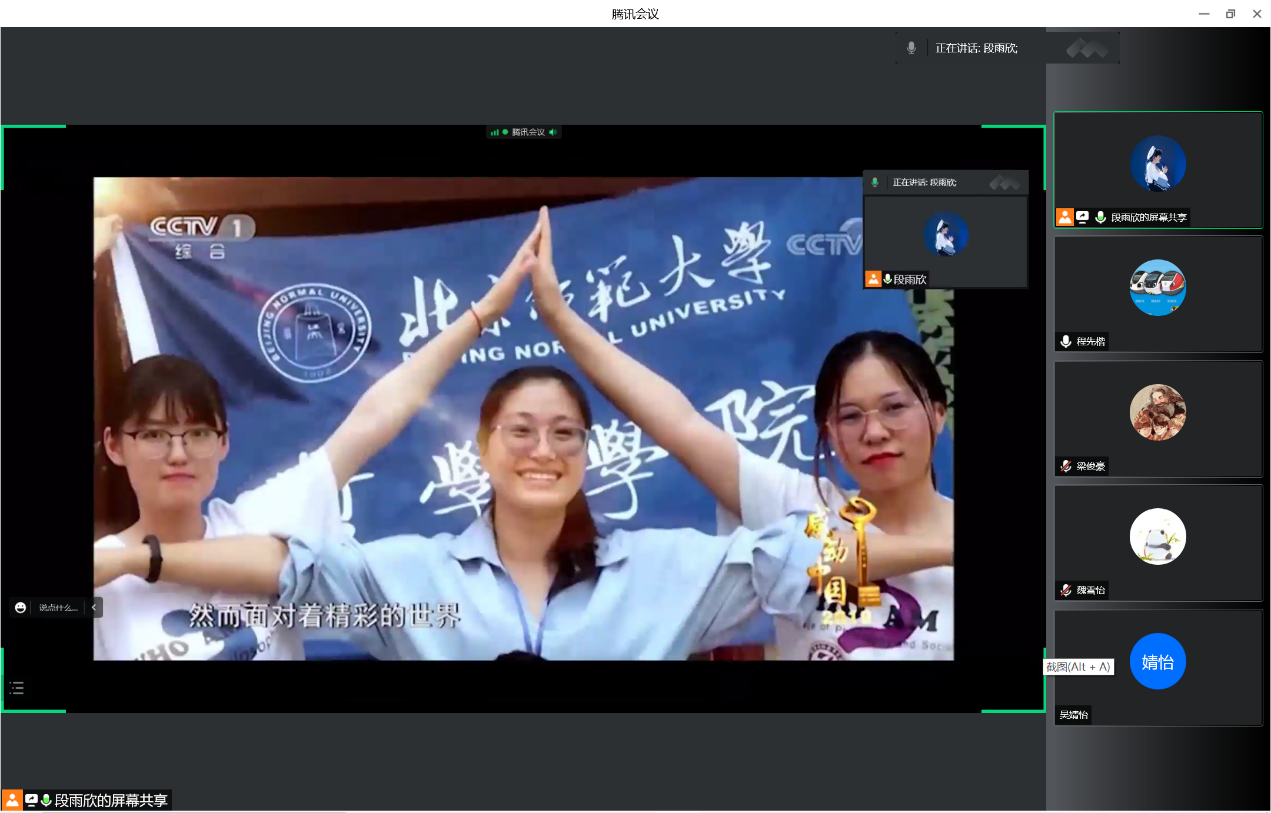Viewport: 1271px width, 813px height.
Task: Click the green microphone on 段雨欣's sidebar tile
Action: click(x=1100, y=217)
